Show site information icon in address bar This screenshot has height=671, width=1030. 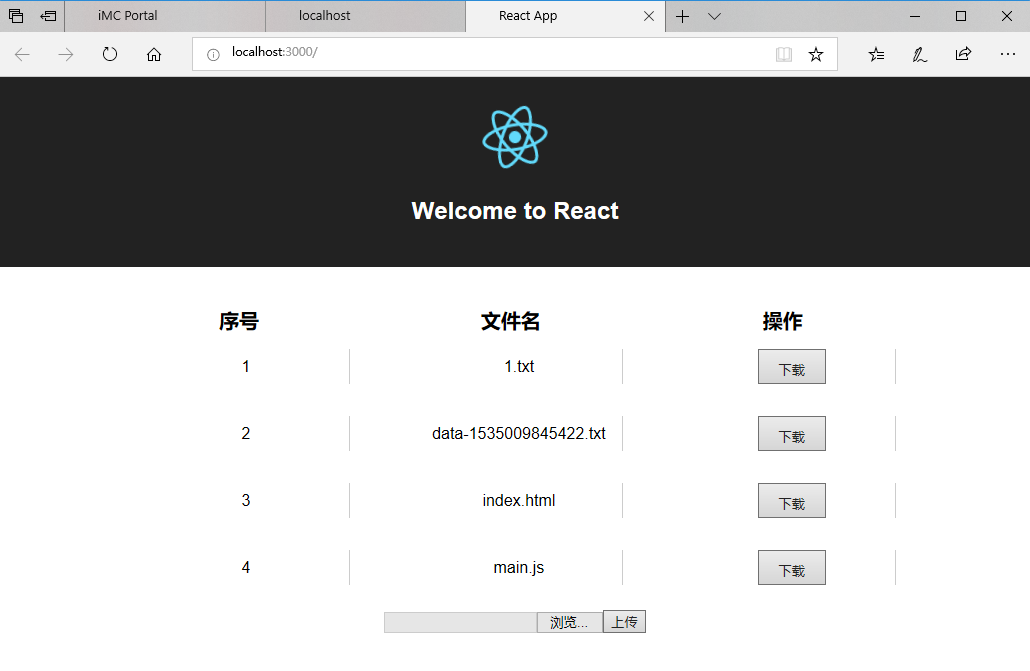pyautogui.click(x=213, y=55)
